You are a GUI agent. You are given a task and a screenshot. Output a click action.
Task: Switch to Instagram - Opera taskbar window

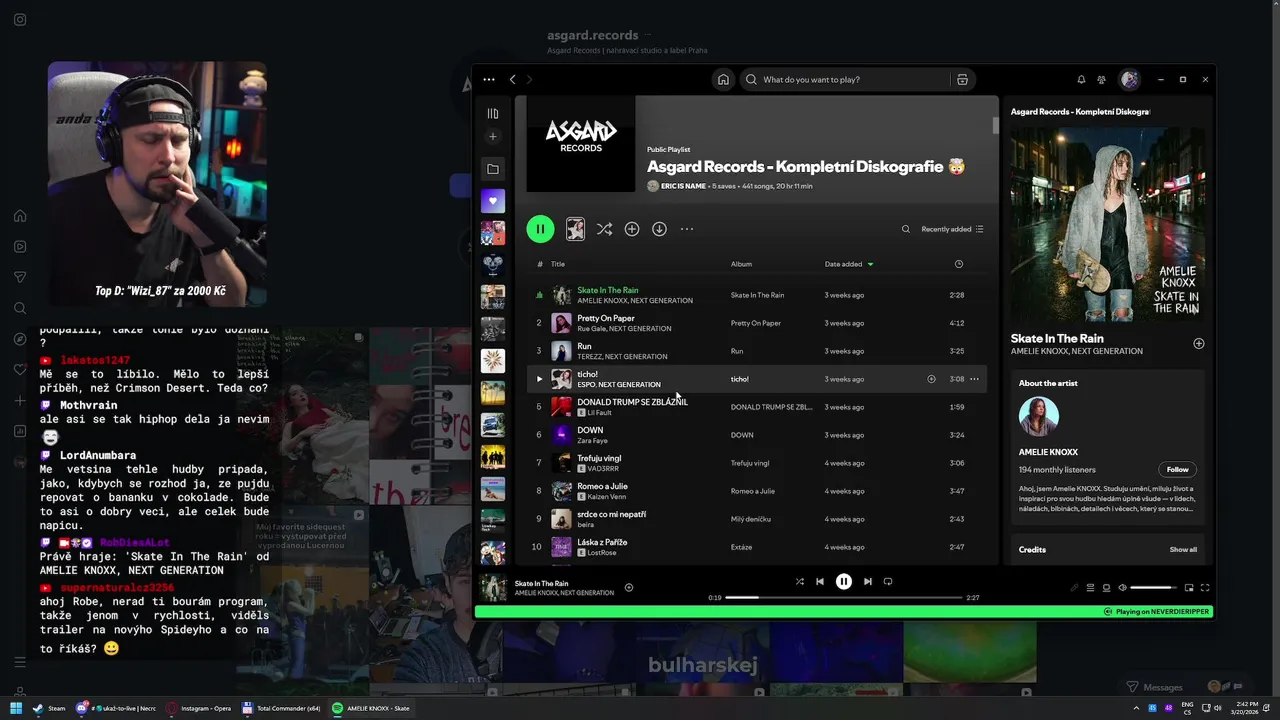tap(199, 708)
